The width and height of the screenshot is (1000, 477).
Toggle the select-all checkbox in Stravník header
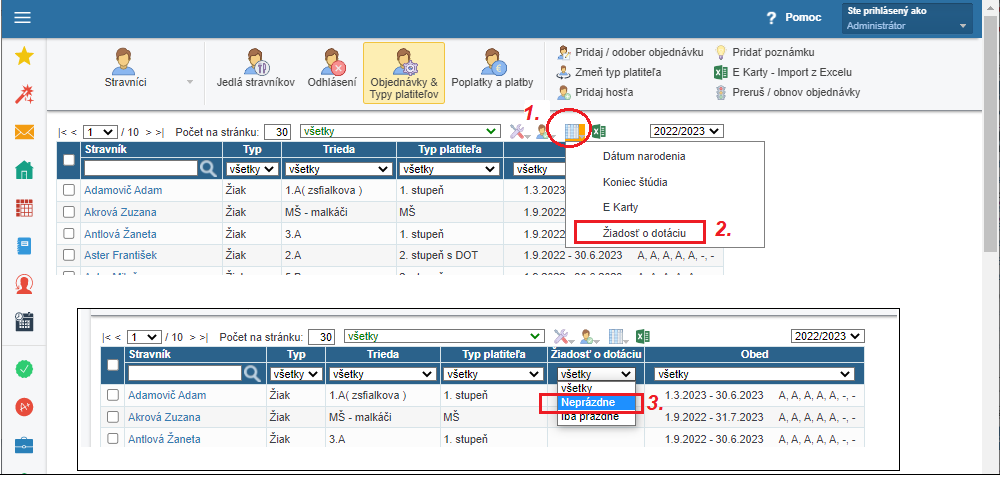[69, 159]
